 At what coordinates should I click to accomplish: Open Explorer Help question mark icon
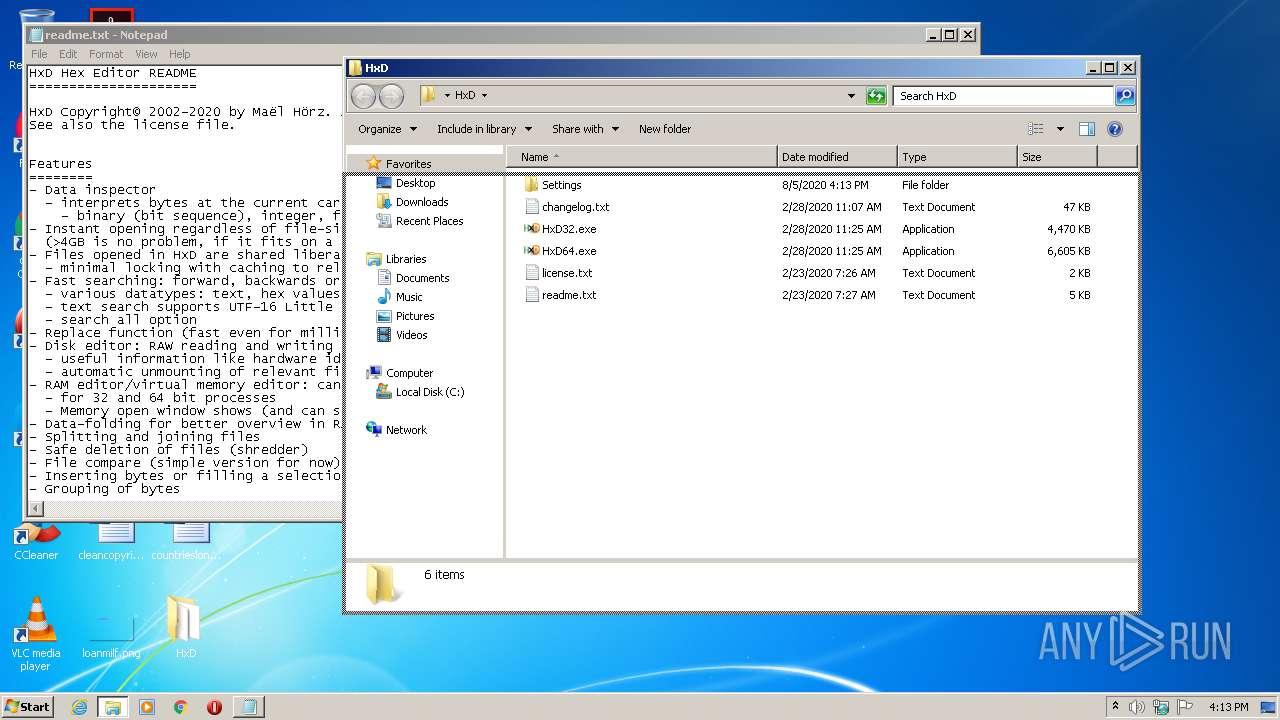pyautogui.click(x=1115, y=129)
